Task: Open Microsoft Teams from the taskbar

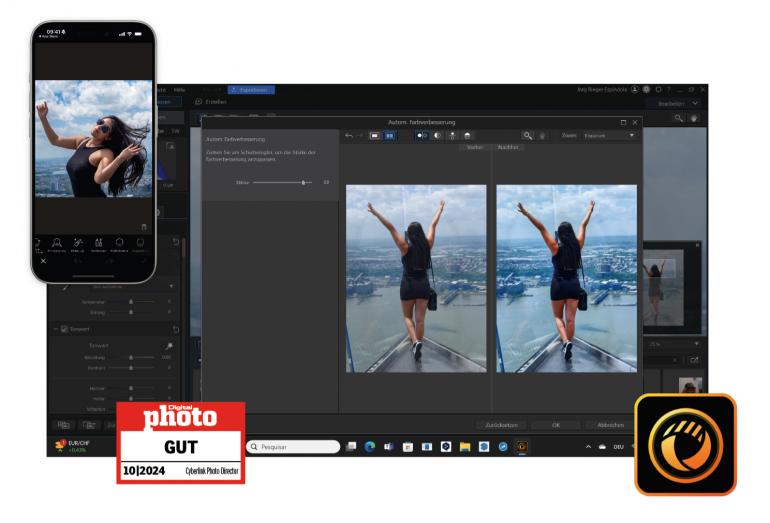Action: (x=389, y=446)
